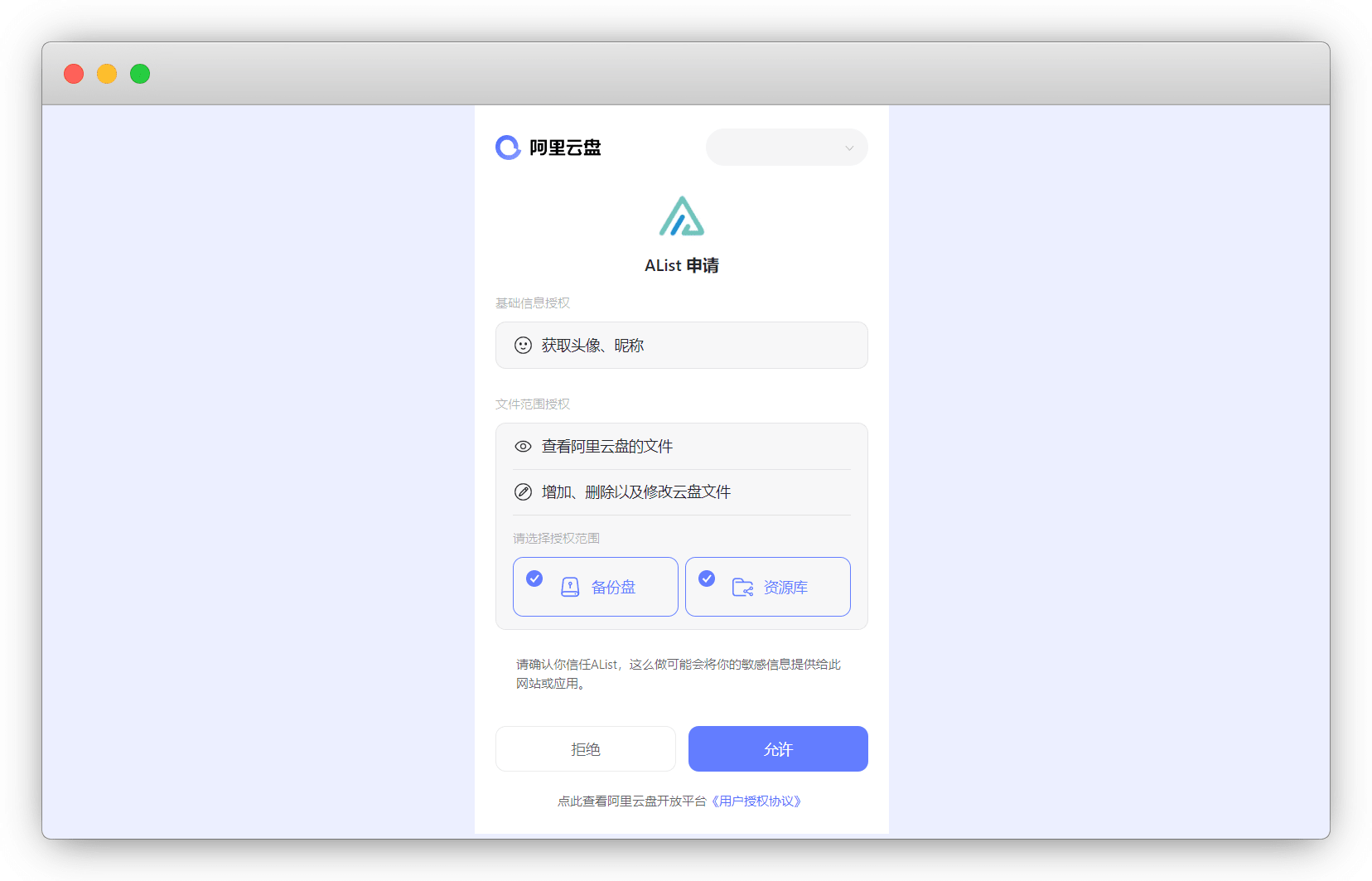Open the 《用户授权协议》 link
Screen dimensions: 1372x881
pyautogui.click(x=756, y=801)
